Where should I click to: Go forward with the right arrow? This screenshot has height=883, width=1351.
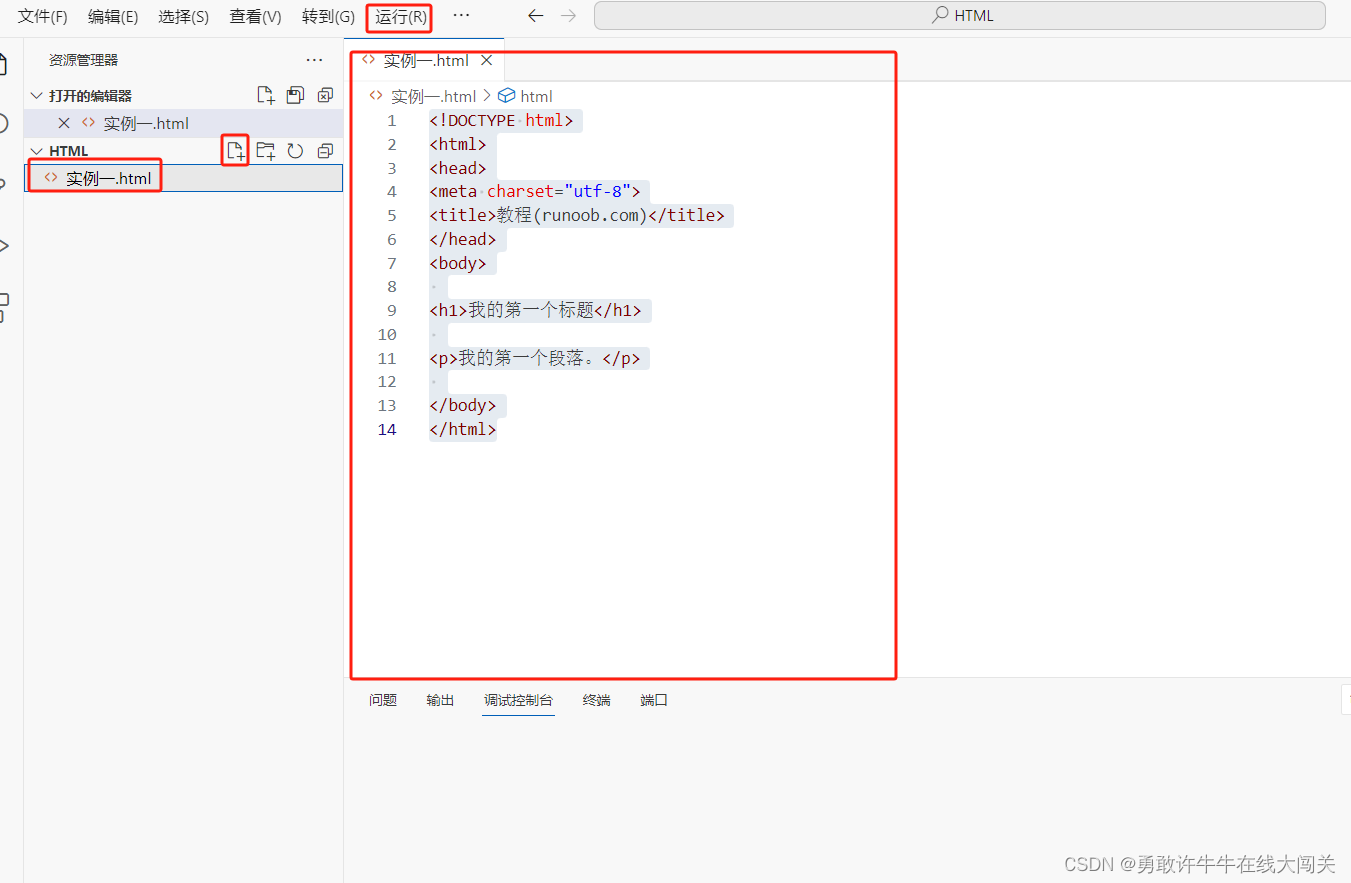click(568, 16)
